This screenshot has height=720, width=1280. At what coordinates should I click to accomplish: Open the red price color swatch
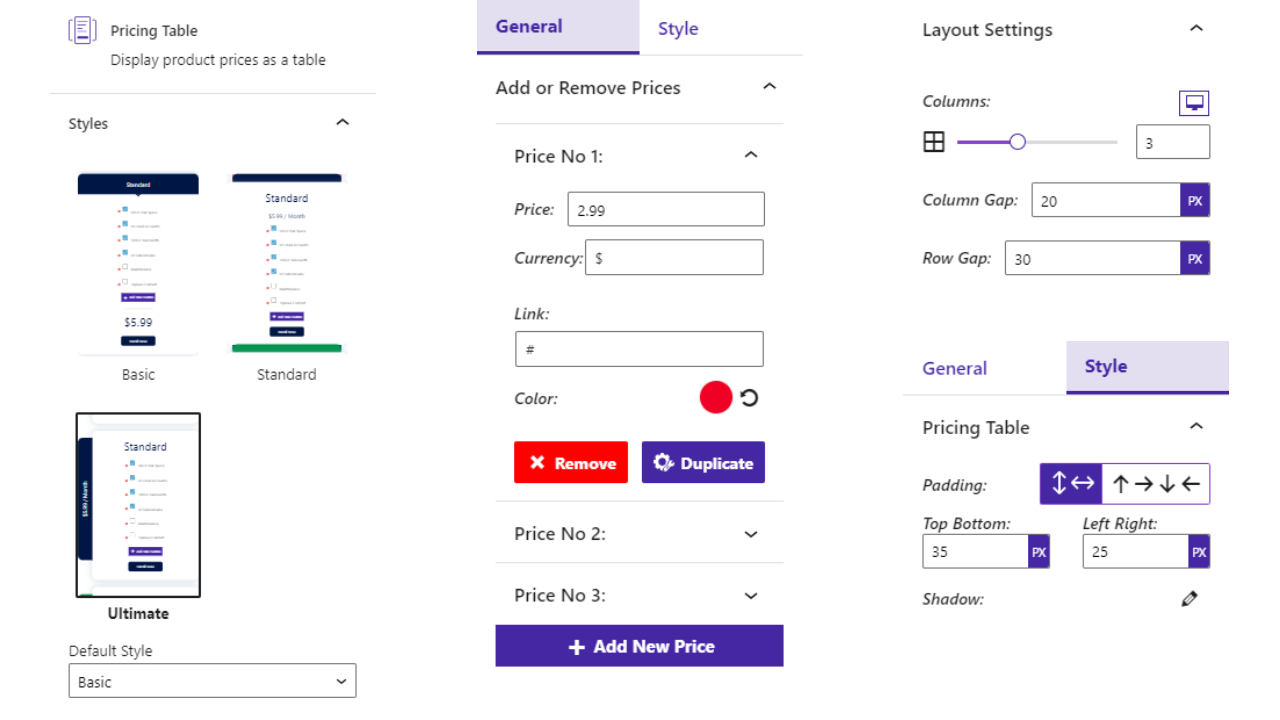point(716,398)
